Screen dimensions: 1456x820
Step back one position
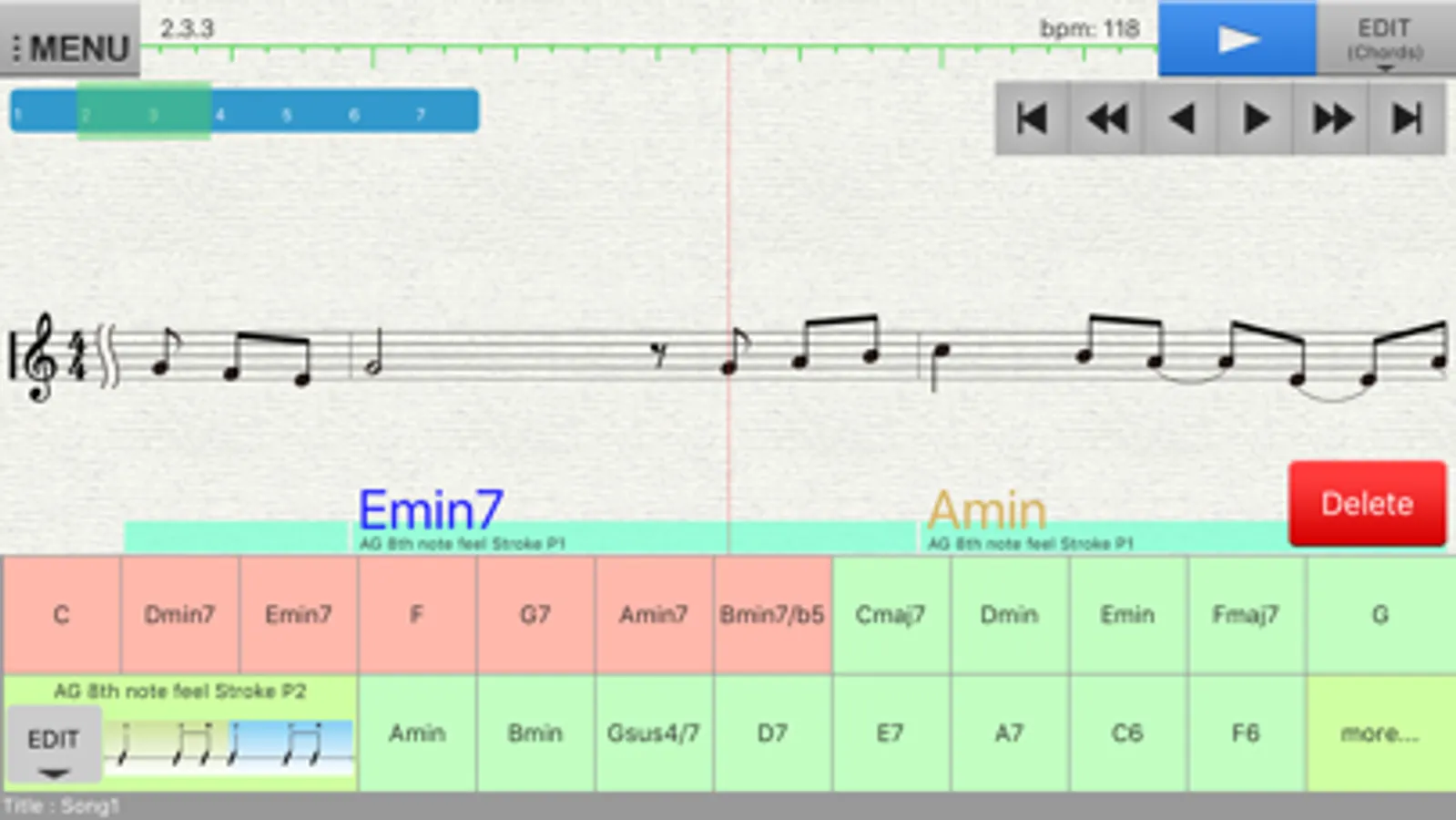click(1181, 118)
